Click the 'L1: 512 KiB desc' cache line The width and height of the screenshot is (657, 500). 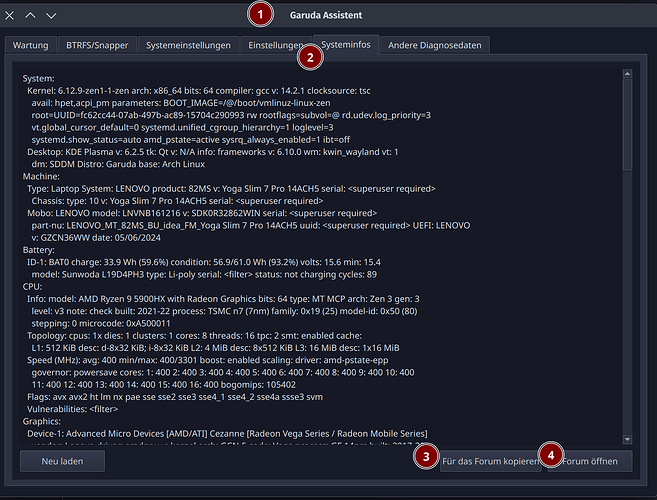215,348
